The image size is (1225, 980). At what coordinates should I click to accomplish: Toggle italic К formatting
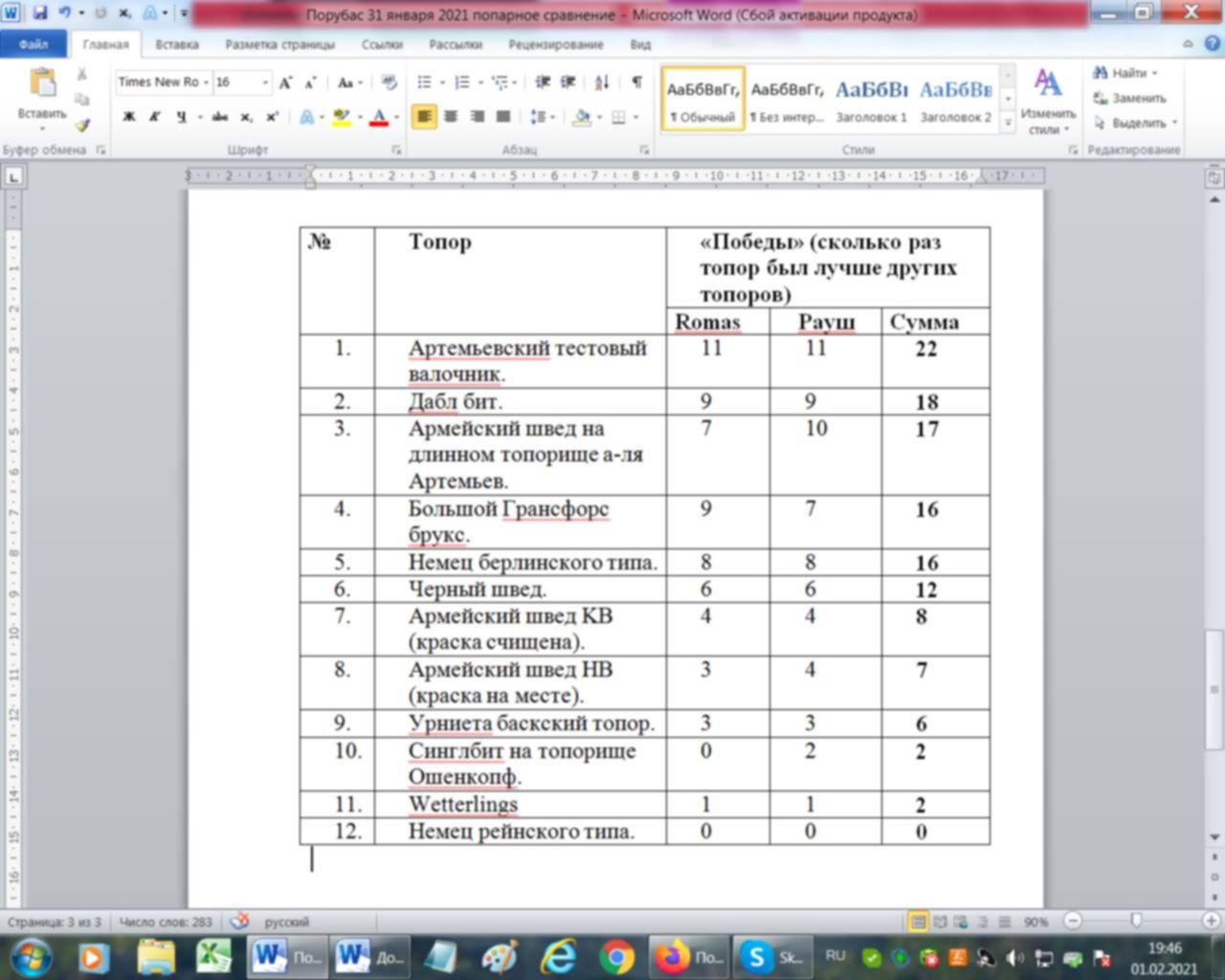154,117
